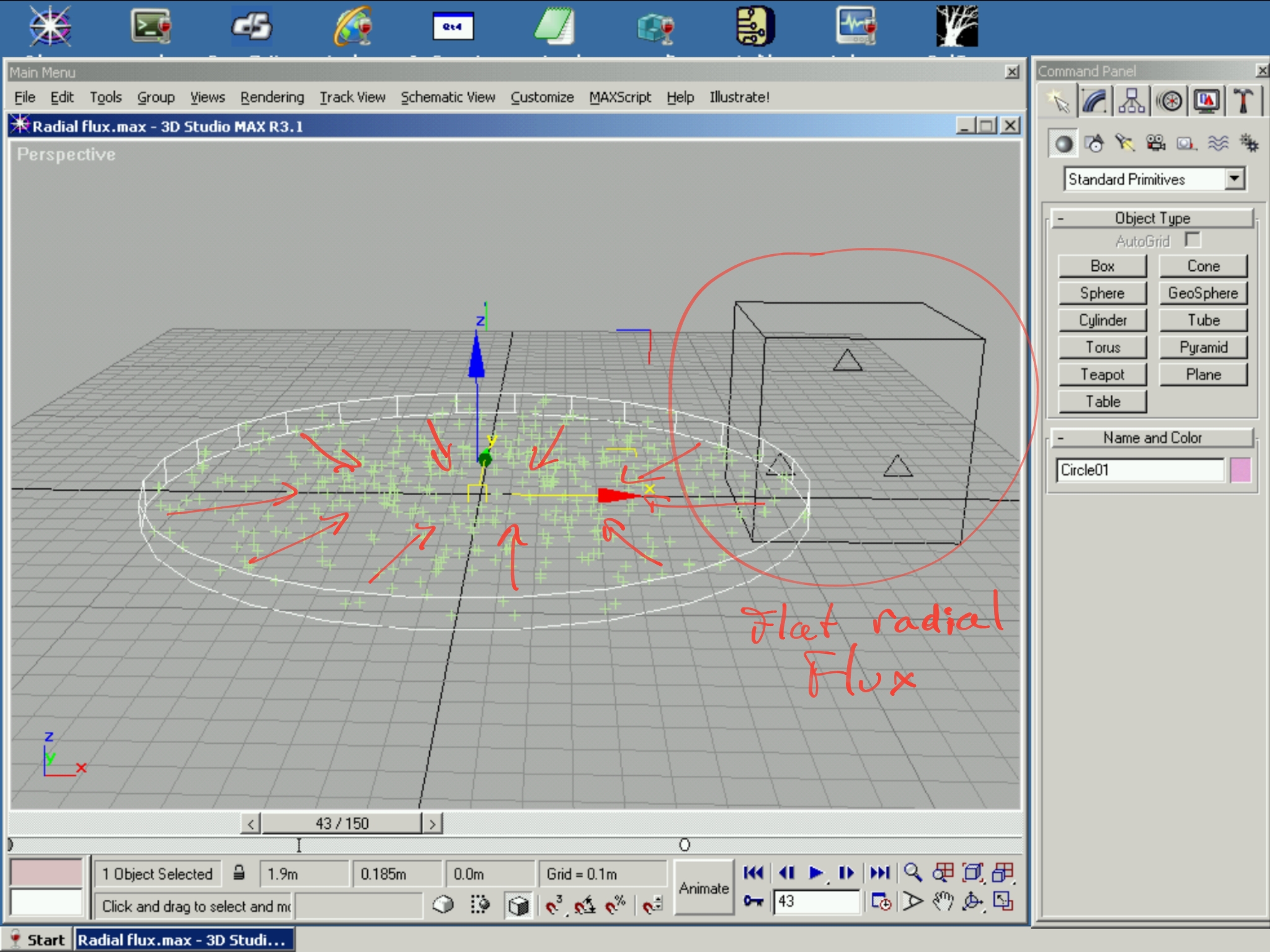Open the MAXScript menu
Screen dimensions: 1270x952
(619, 97)
